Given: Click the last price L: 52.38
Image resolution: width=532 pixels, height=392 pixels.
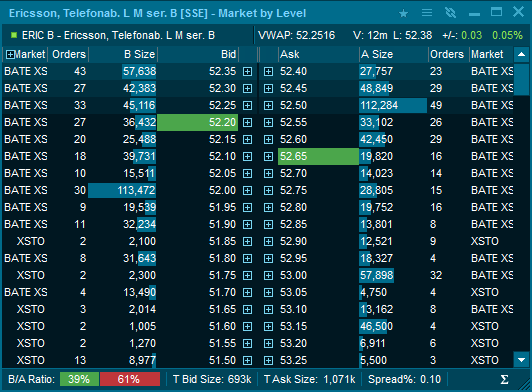Looking at the screenshot, I should point(413,35).
